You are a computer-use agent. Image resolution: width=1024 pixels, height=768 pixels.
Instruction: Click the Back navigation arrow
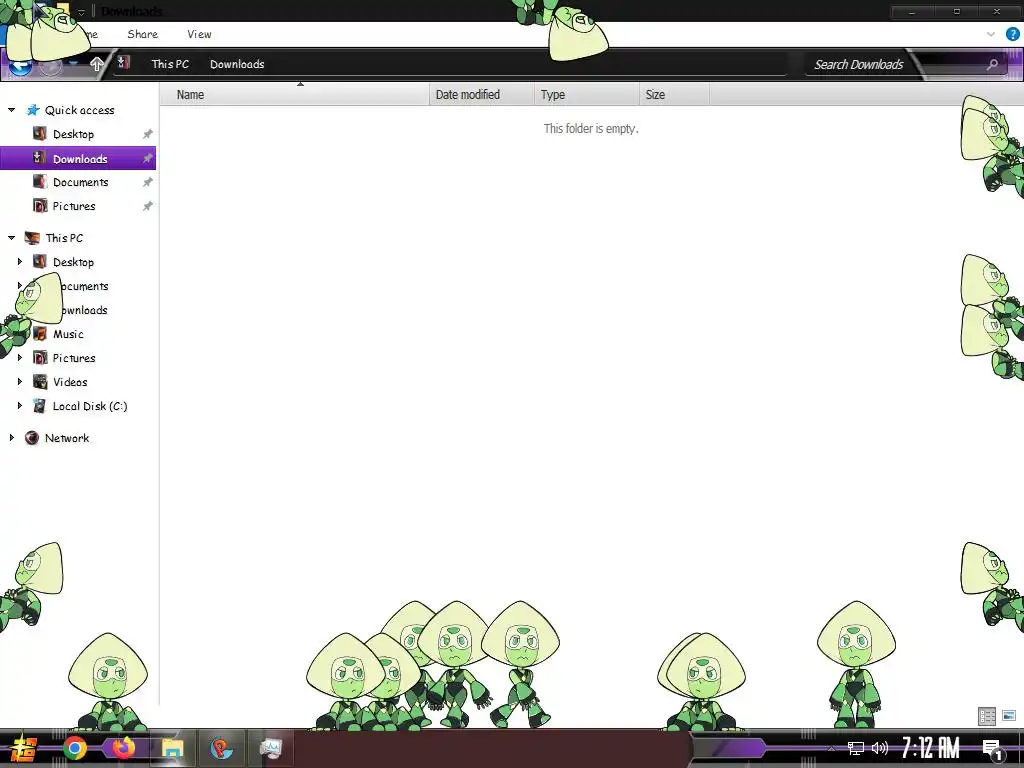(x=21, y=65)
